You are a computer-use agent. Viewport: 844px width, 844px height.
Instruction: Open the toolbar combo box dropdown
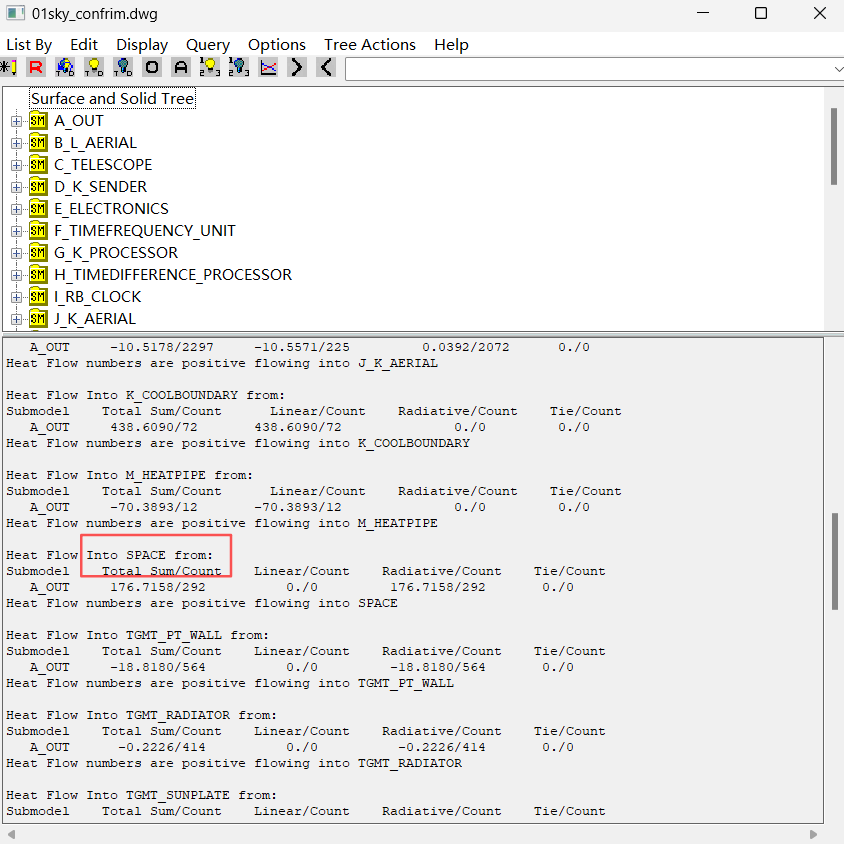(837, 68)
